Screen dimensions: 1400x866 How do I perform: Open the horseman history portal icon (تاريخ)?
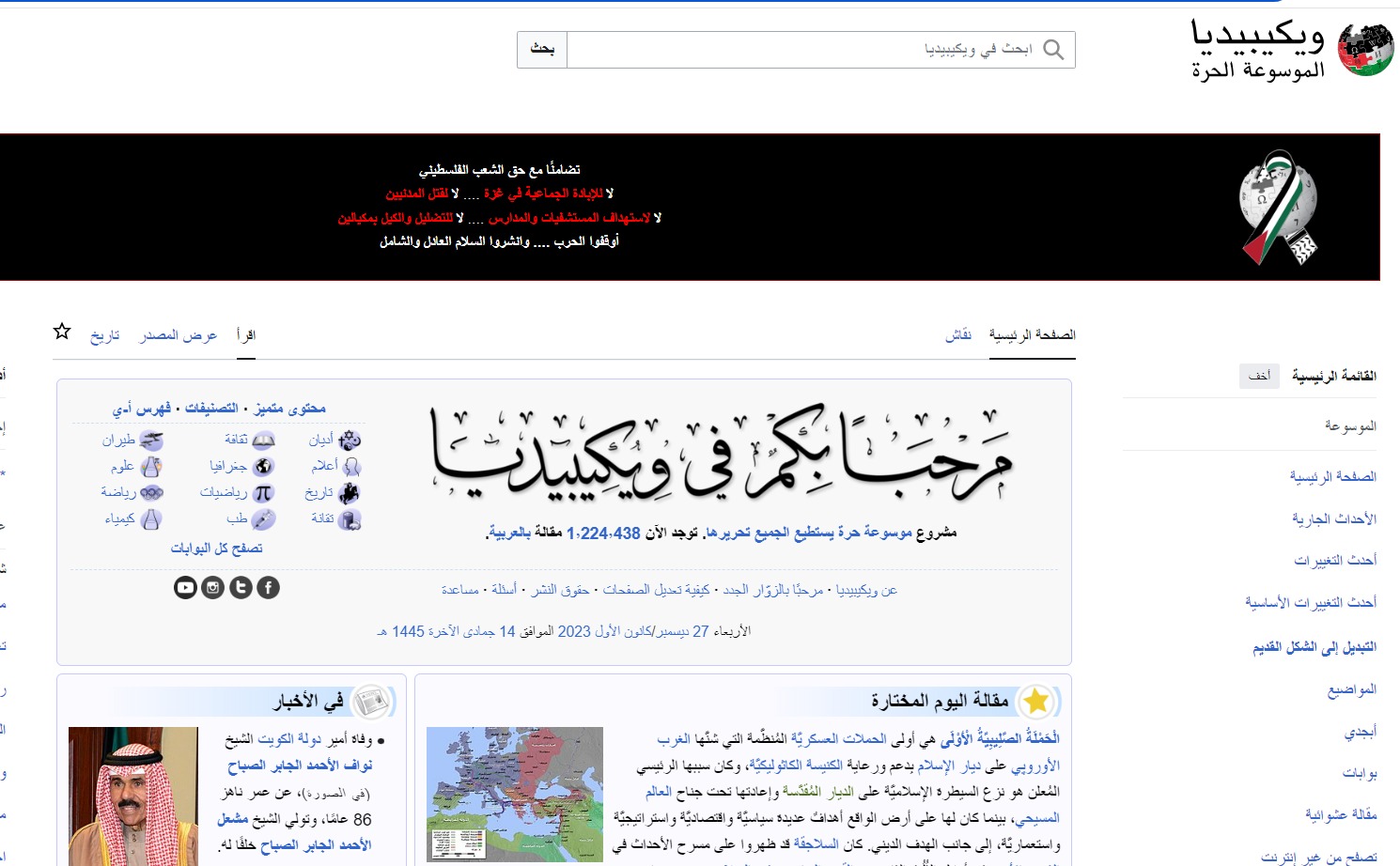[x=350, y=492]
